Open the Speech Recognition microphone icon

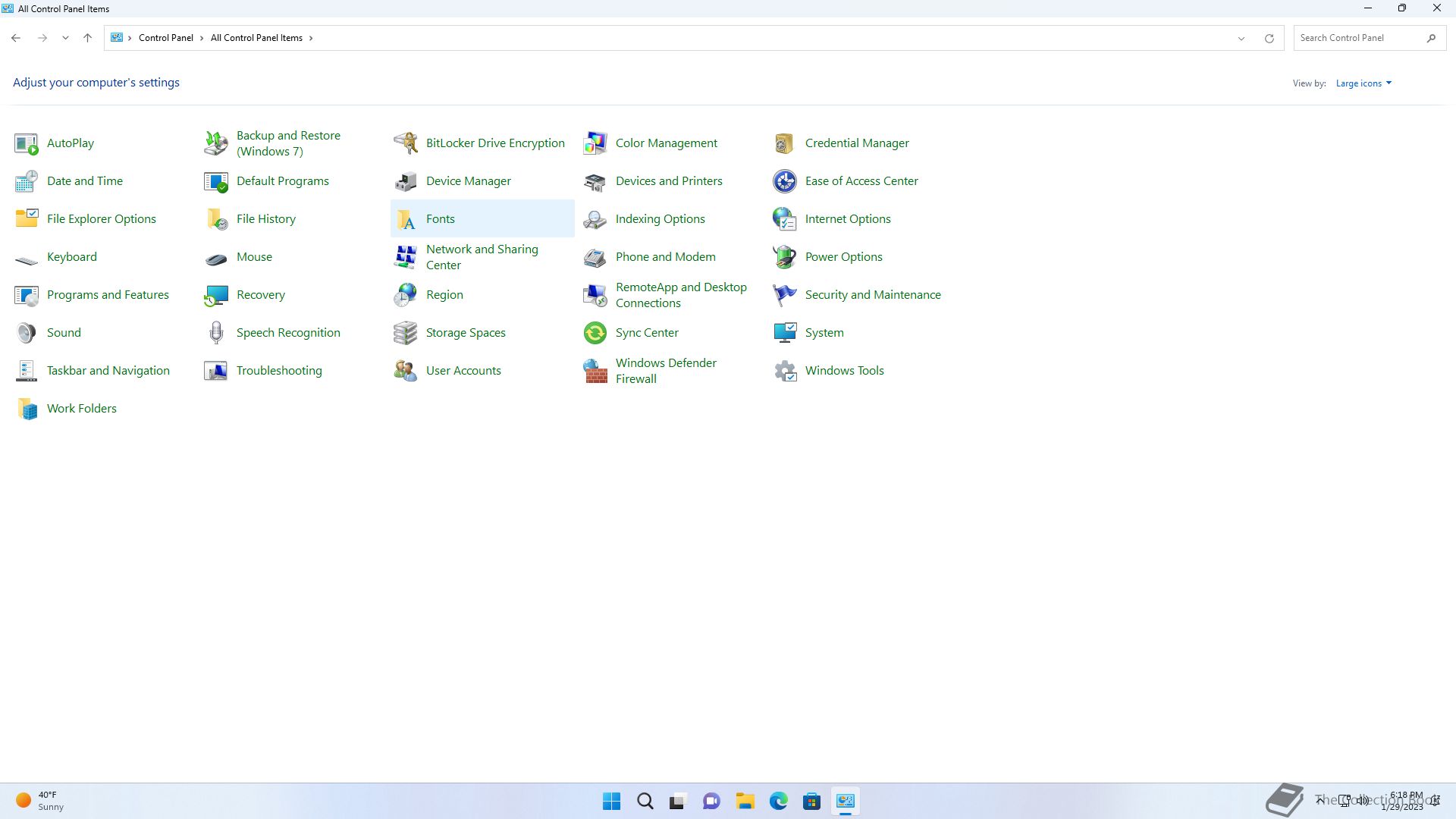pyautogui.click(x=216, y=333)
